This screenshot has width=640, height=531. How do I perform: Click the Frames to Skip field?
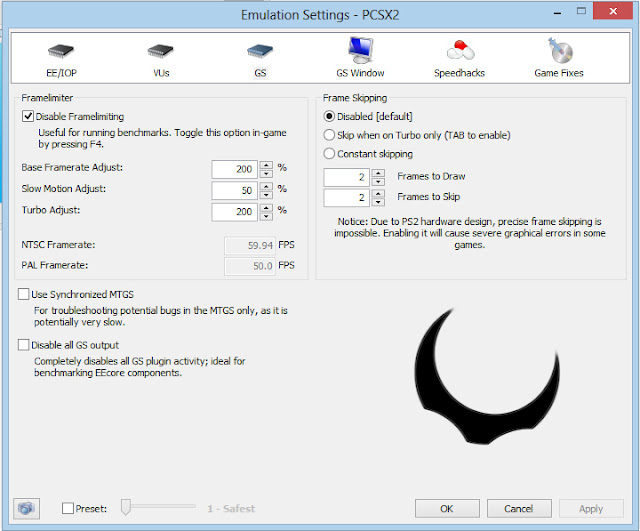coord(347,198)
